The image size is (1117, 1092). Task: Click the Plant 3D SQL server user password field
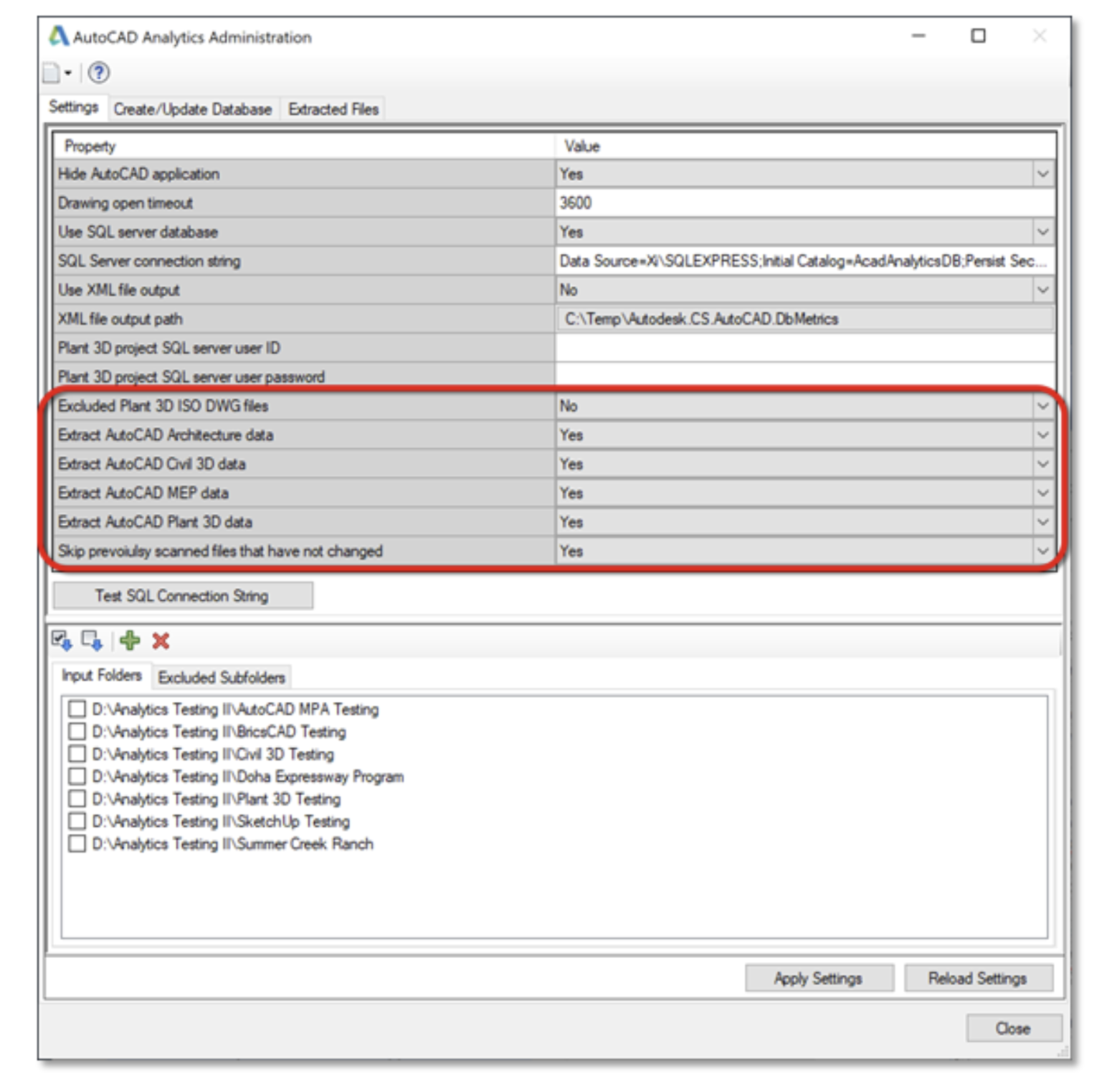pyautogui.click(x=804, y=376)
